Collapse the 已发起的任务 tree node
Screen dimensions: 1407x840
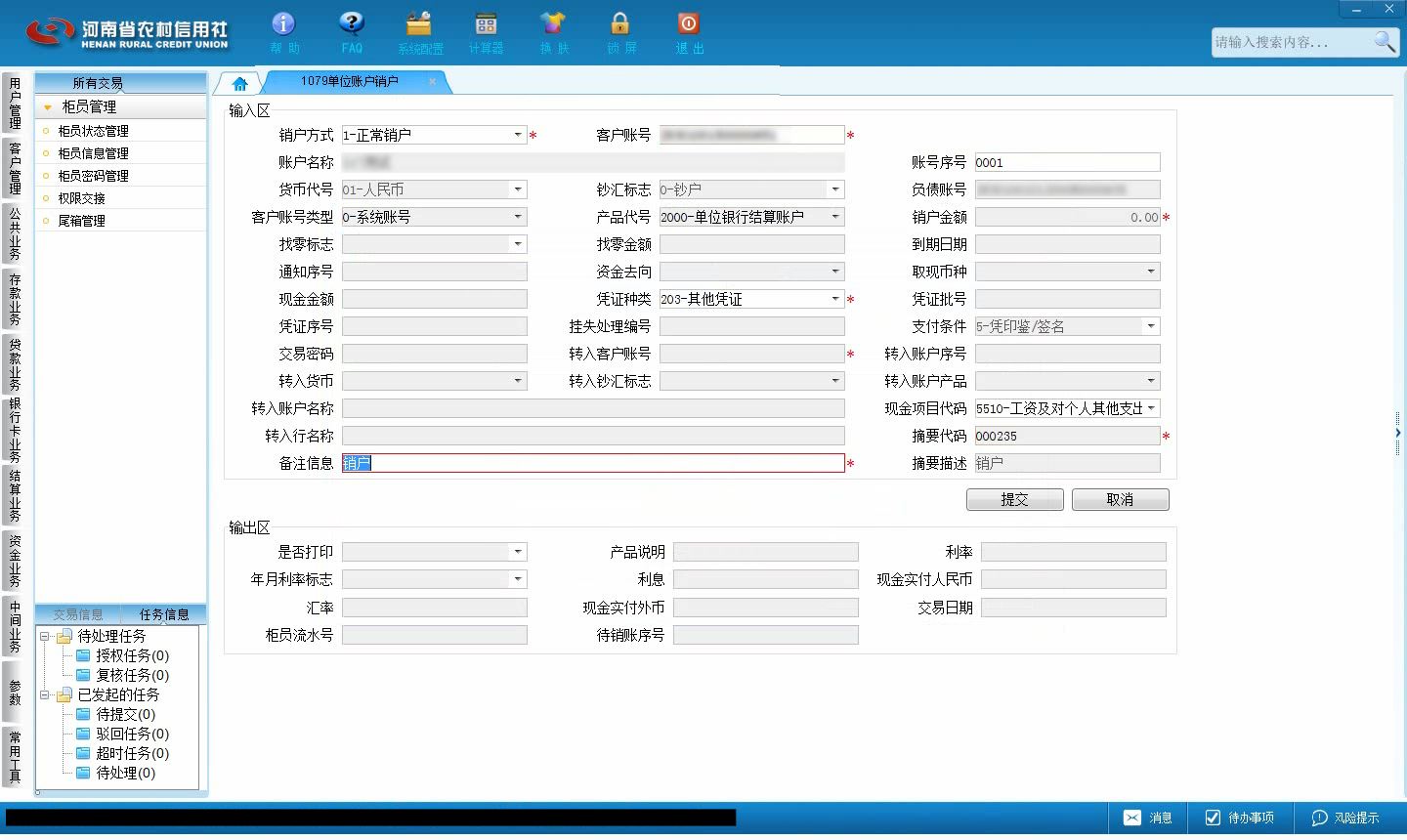[44, 694]
